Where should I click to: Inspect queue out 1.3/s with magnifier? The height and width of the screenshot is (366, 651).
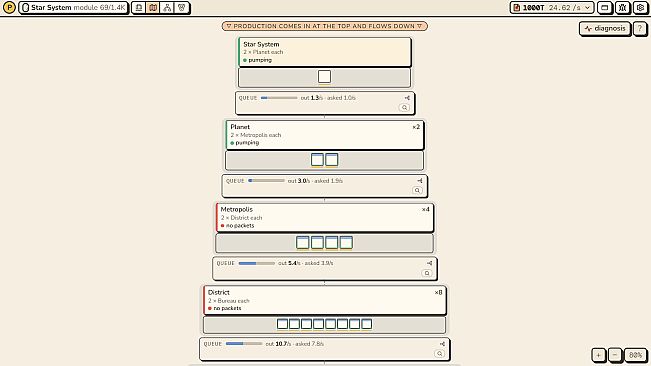[x=404, y=107]
